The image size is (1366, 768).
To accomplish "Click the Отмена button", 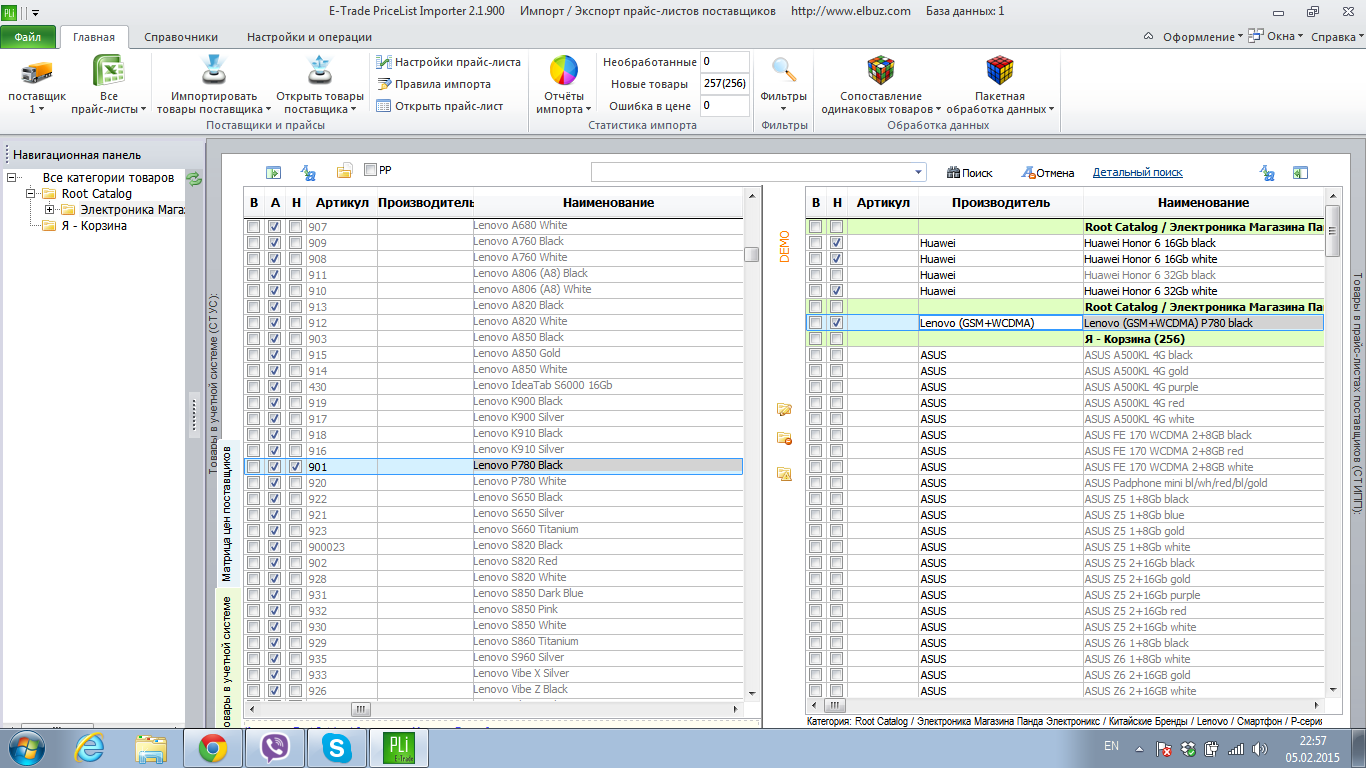I will pyautogui.click(x=1047, y=173).
